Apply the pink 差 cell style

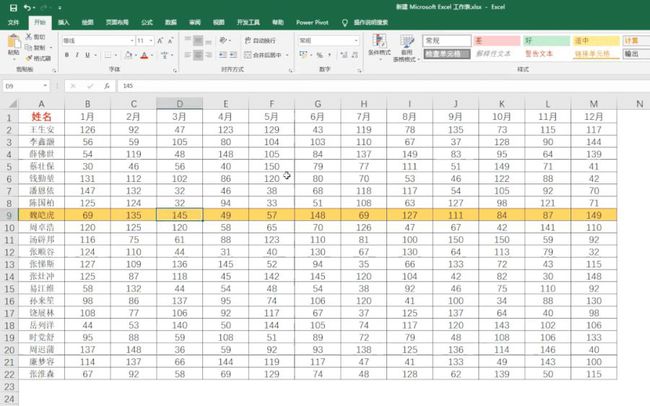pos(497,41)
